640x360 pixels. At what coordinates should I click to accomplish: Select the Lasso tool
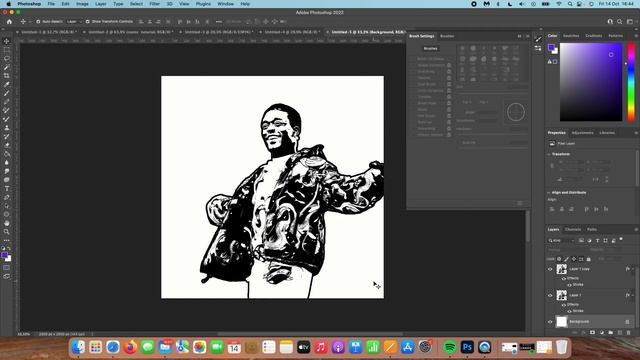pyautogui.click(x=7, y=58)
